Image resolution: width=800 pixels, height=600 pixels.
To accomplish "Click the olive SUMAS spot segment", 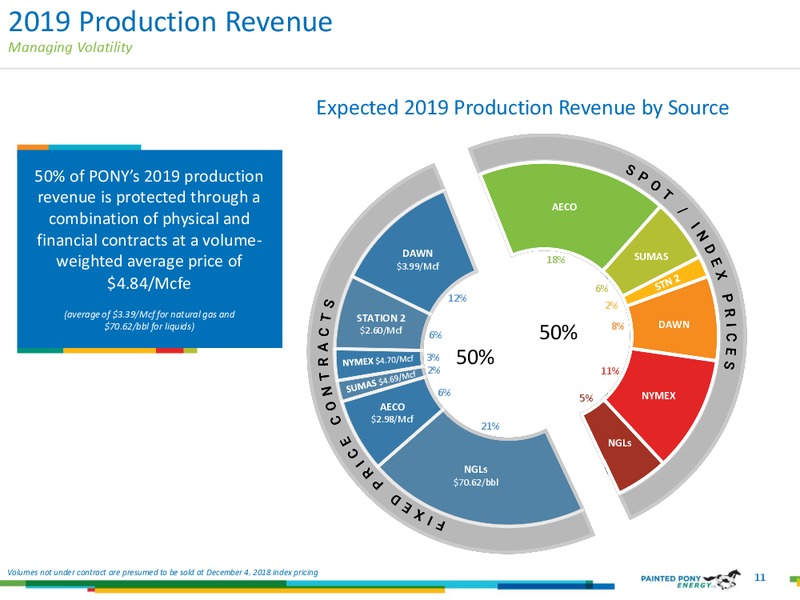I will pos(651,253).
